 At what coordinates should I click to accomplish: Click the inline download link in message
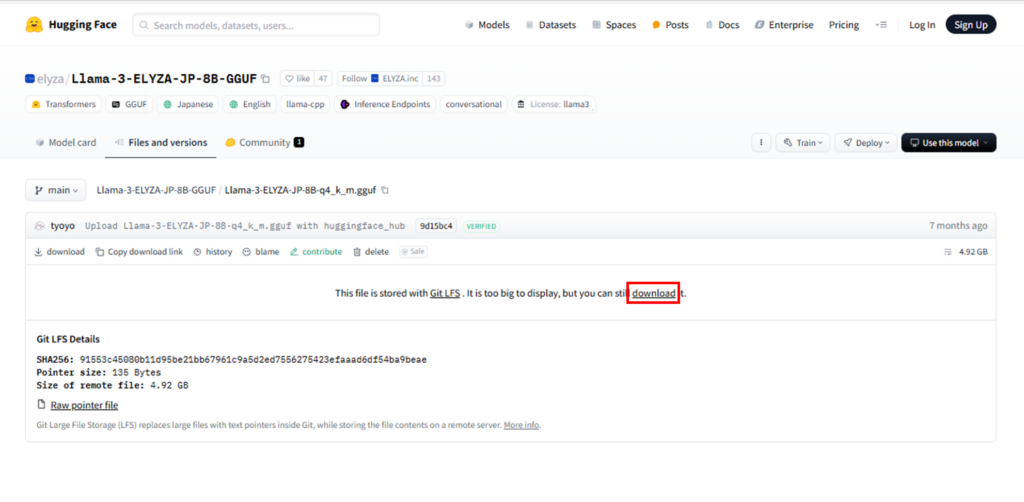pos(654,294)
